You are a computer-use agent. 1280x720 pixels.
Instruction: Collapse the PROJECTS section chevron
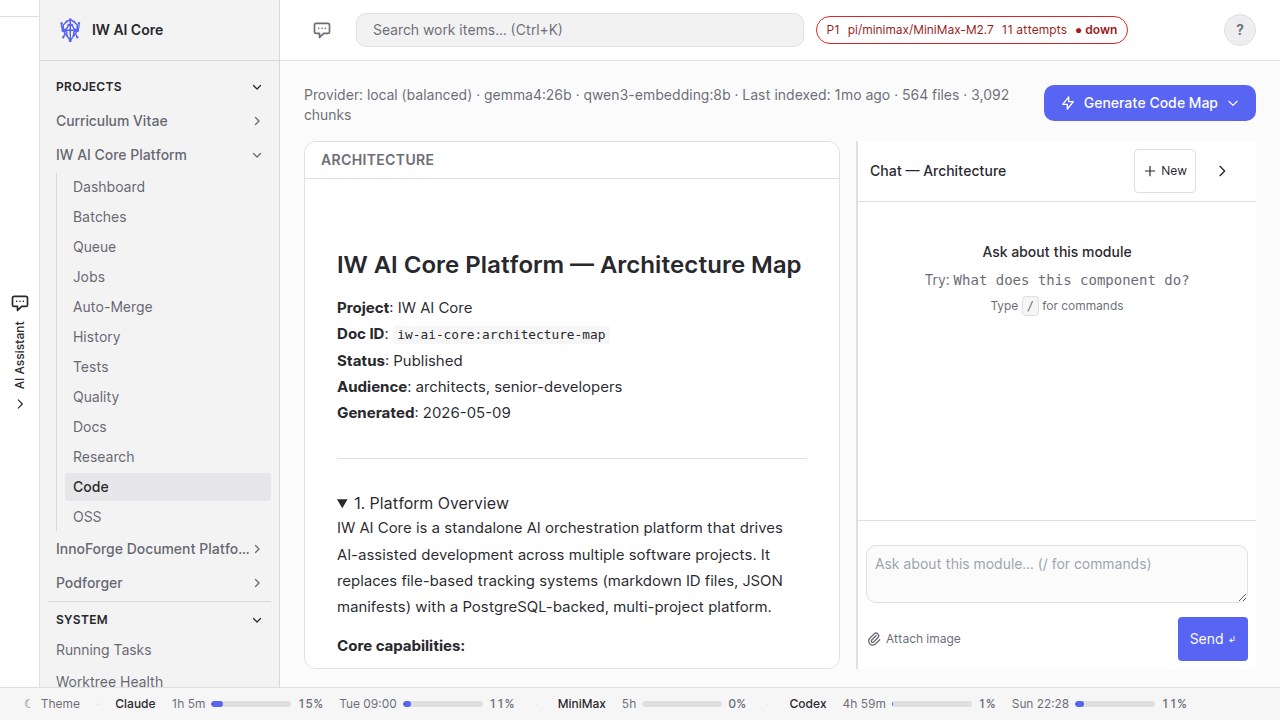click(x=257, y=87)
